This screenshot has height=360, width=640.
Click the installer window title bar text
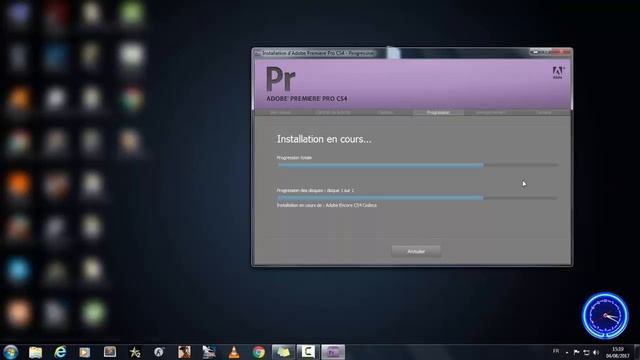point(318,53)
